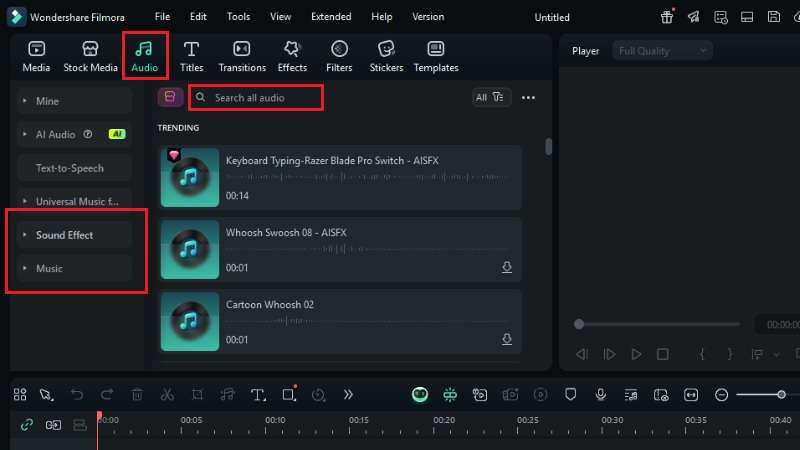Click the zoom out minus button
The width and height of the screenshot is (800, 450).
[721, 395]
